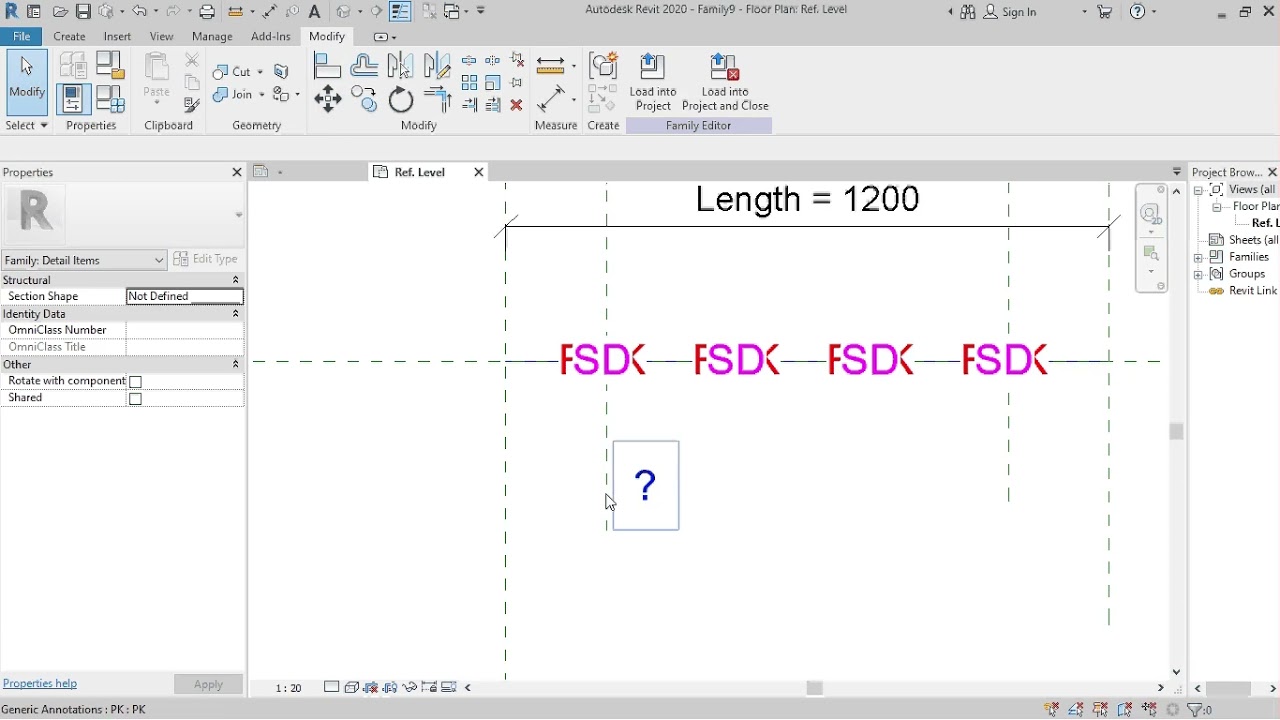Click the Align tool icon
1280x720 pixels.
coord(328,66)
